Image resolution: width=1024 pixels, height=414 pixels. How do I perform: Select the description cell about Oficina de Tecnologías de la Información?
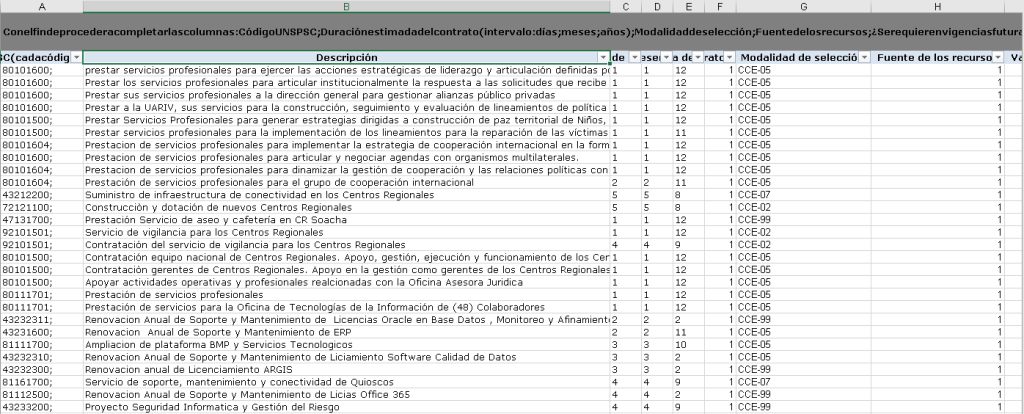click(347, 307)
